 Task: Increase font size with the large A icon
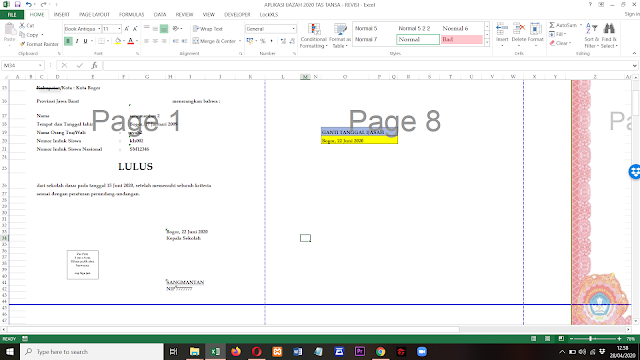(127, 29)
